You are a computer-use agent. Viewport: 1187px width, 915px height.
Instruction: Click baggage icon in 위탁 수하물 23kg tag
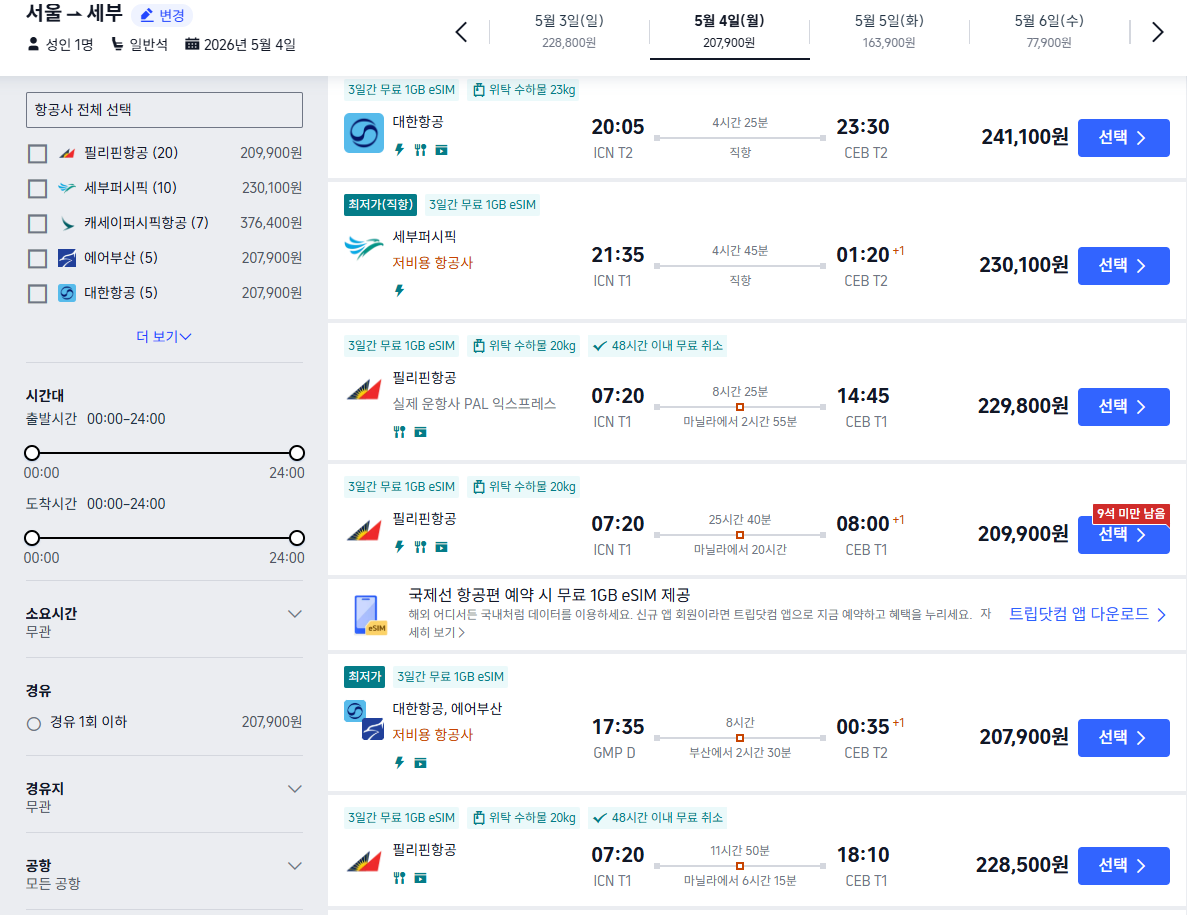pyautogui.click(x=478, y=90)
